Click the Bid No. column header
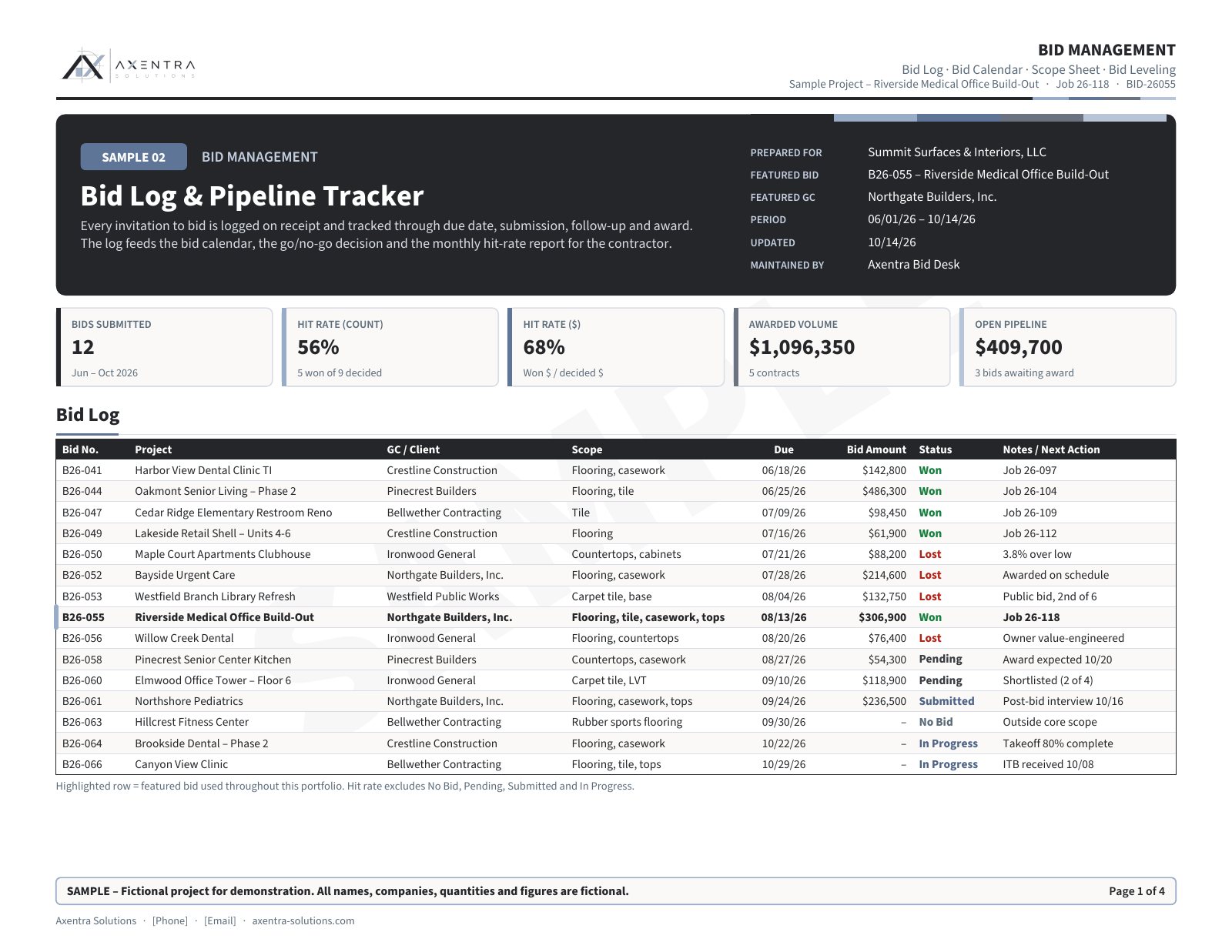The width and height of the screenshot is (1232, 952). pos(80,449)
